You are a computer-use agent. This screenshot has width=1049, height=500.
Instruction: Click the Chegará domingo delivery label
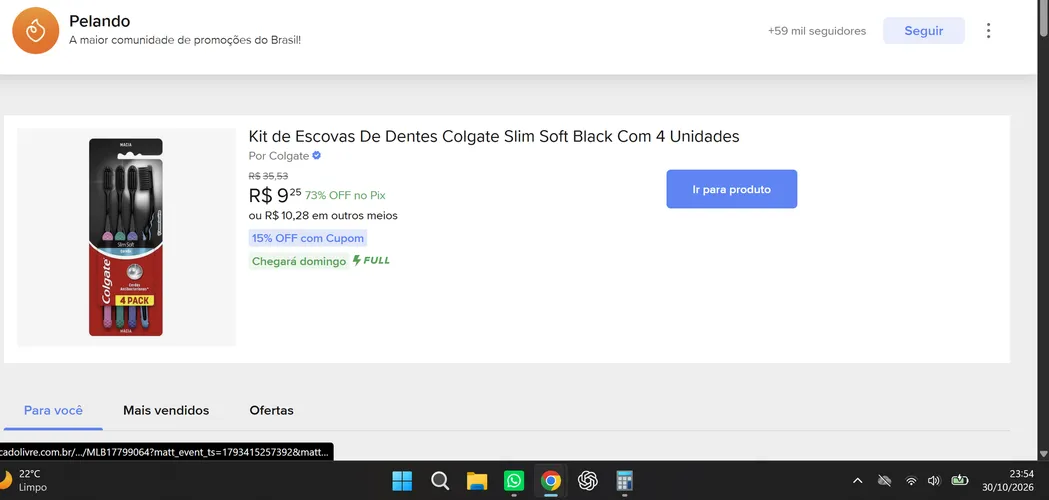pos(299,261)
